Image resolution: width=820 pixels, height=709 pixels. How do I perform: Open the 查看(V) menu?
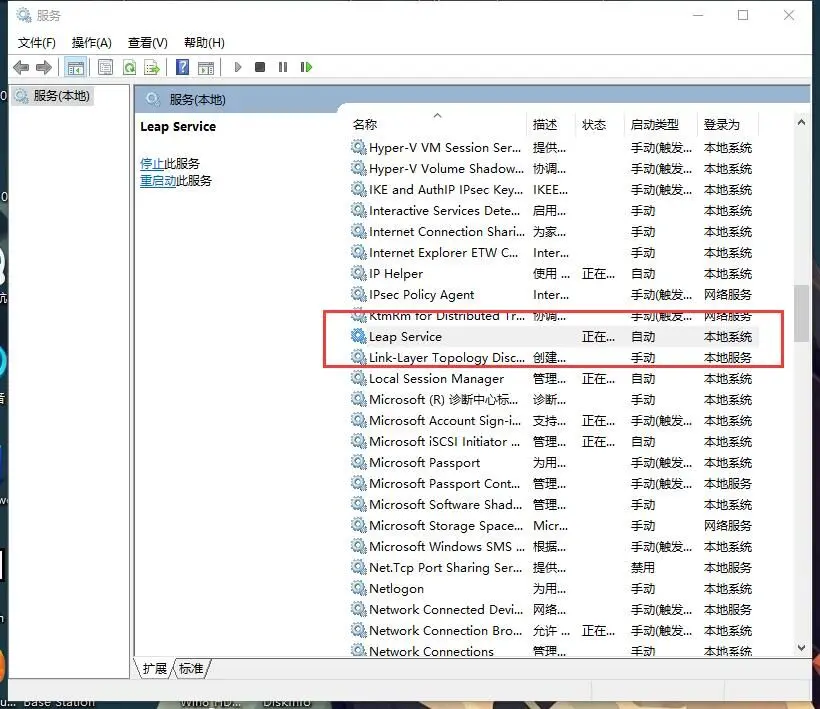point(147,42)
